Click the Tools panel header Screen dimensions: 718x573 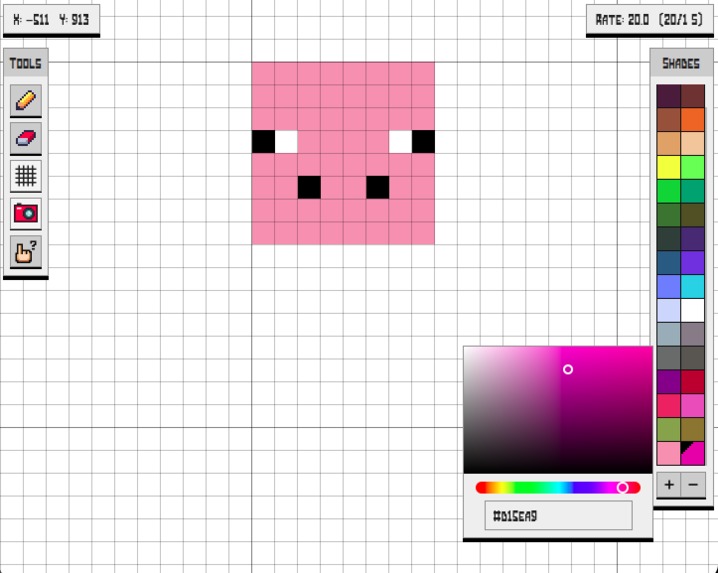pyautogui.click(x=26, y=63)
